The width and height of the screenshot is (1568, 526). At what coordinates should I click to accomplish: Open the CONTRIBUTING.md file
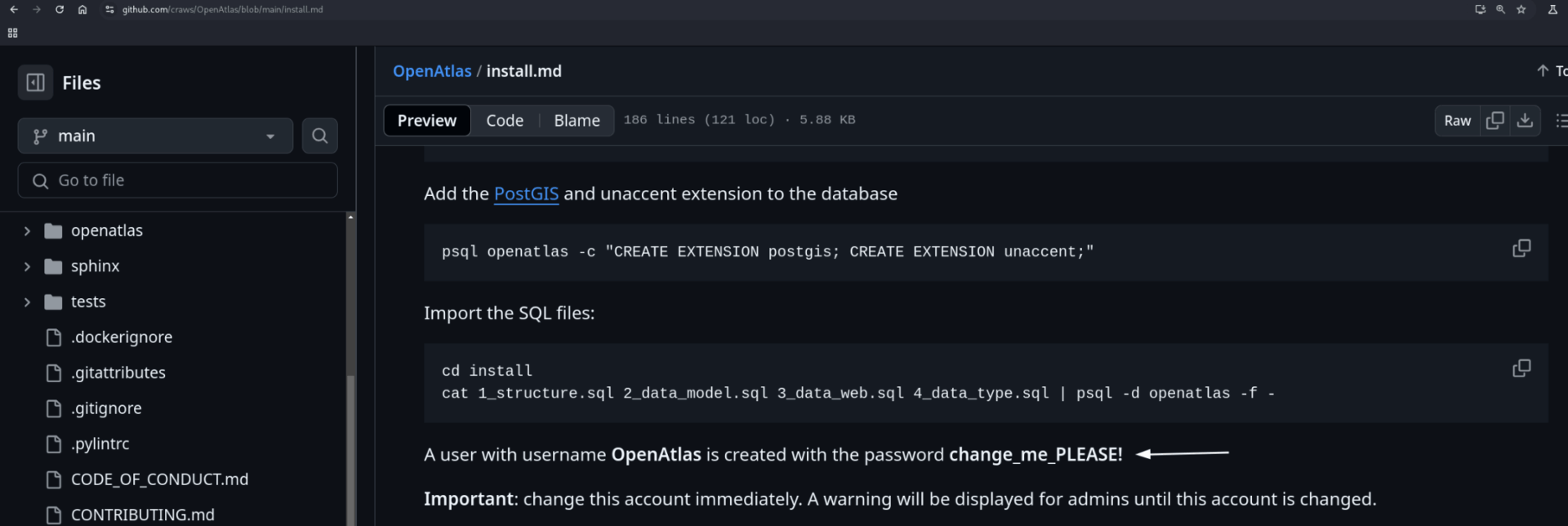[x=143, y=515]
